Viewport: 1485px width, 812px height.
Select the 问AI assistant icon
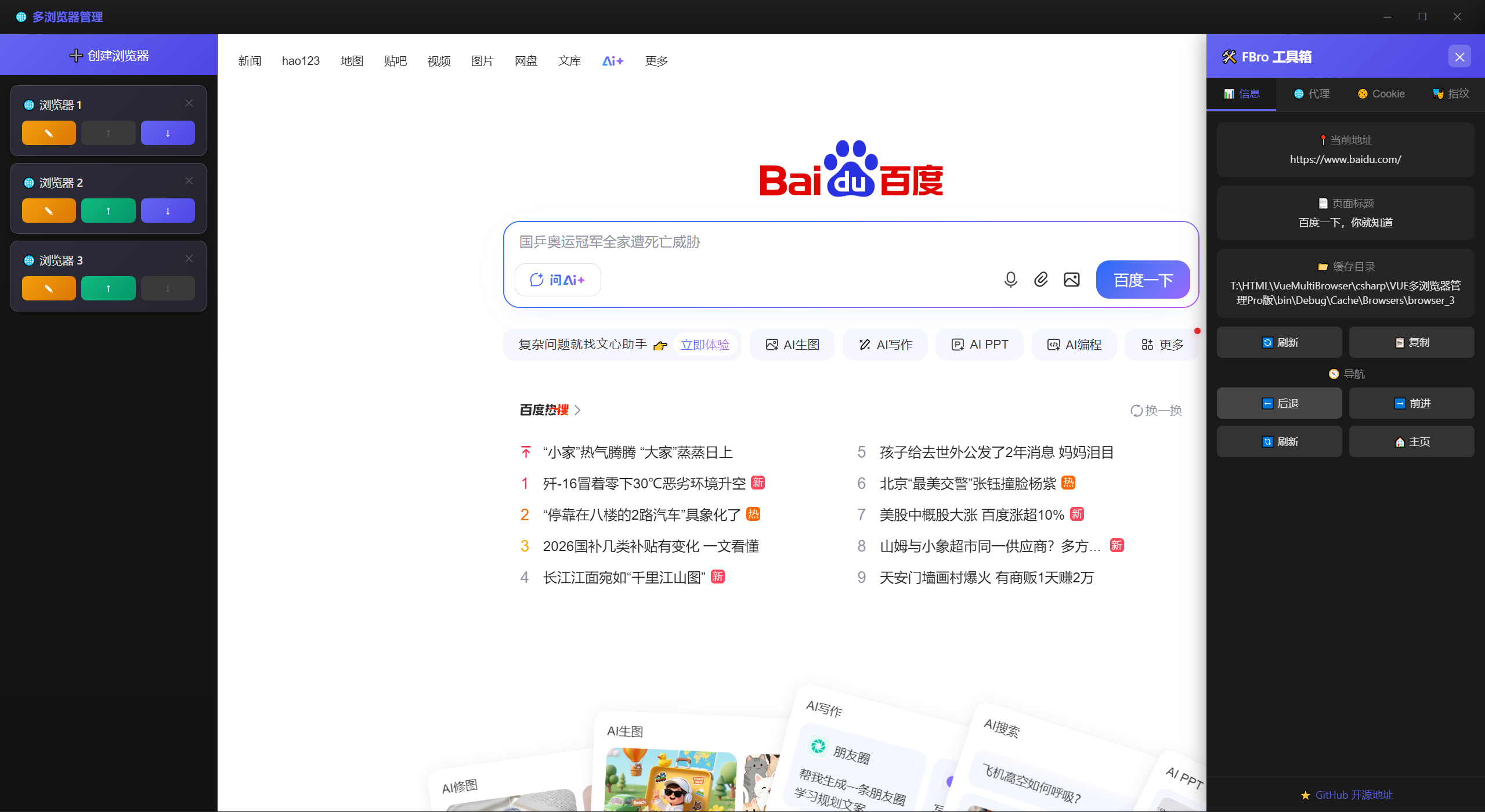pyautogui.click(x=557, y=279)
